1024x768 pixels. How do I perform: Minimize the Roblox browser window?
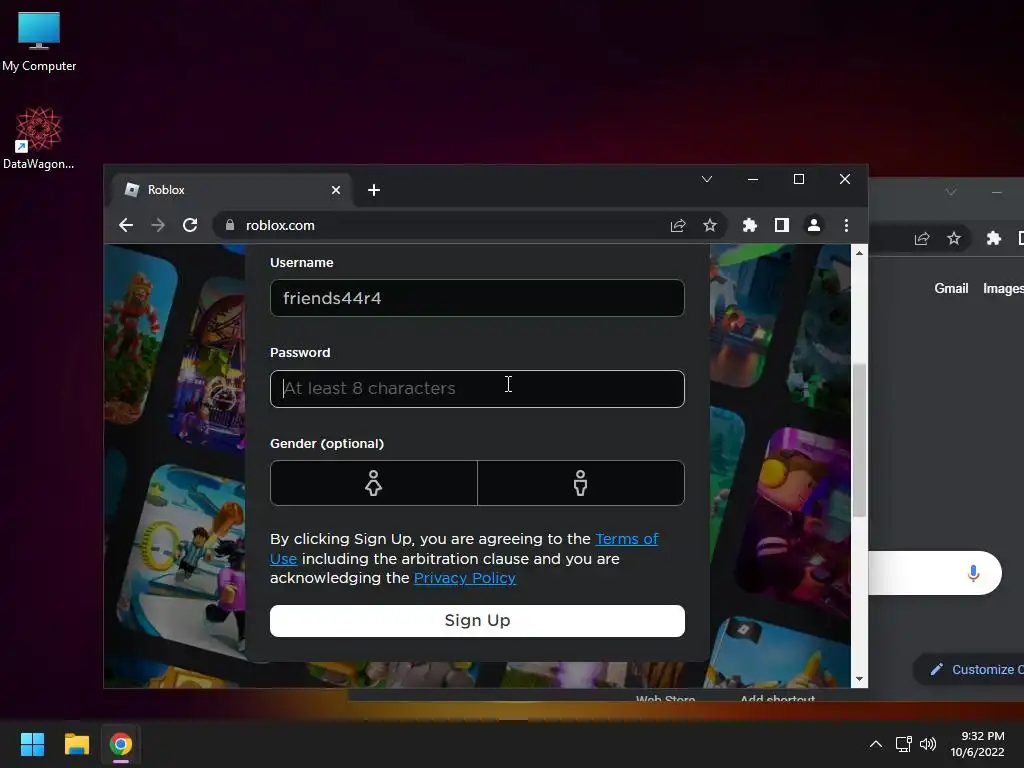click(x=753, y=179)
